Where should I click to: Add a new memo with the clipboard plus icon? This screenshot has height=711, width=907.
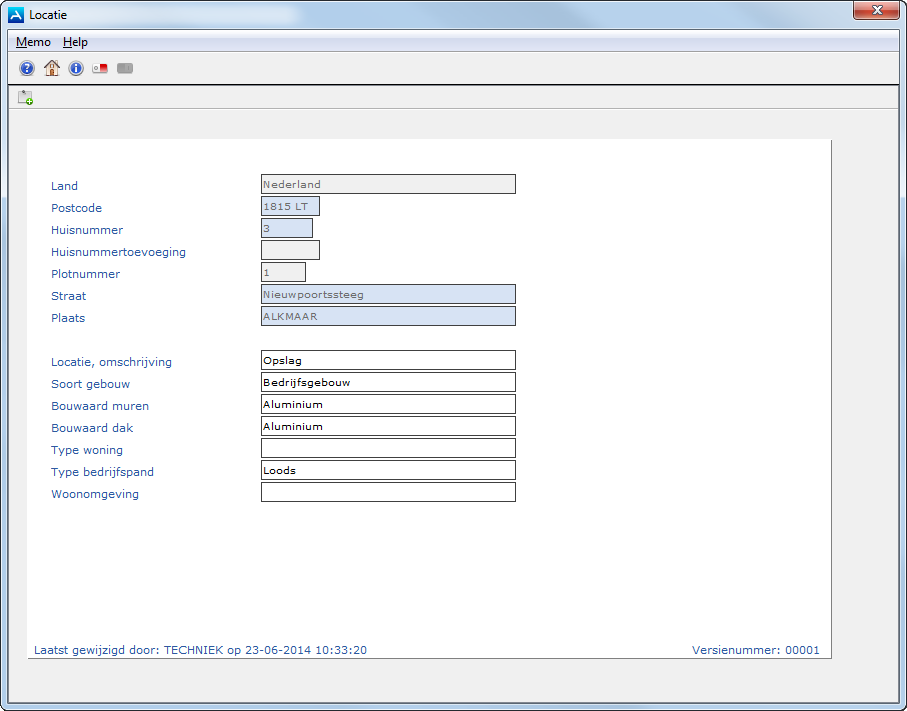(x=26, y=97)
